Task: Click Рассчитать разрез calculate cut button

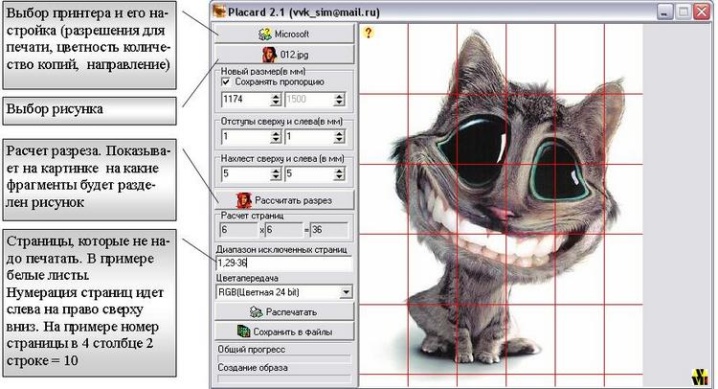Action: pyautogui.click(x=284, y=200)
